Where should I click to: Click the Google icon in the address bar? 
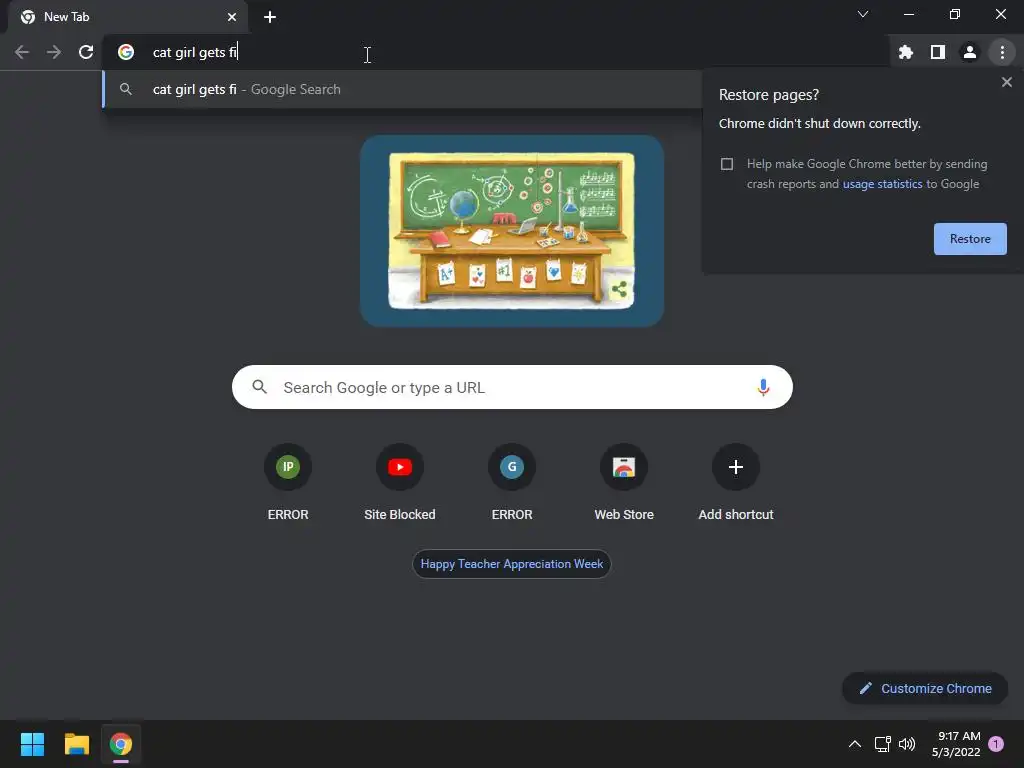pyautogui.click(x=126, y=52)
